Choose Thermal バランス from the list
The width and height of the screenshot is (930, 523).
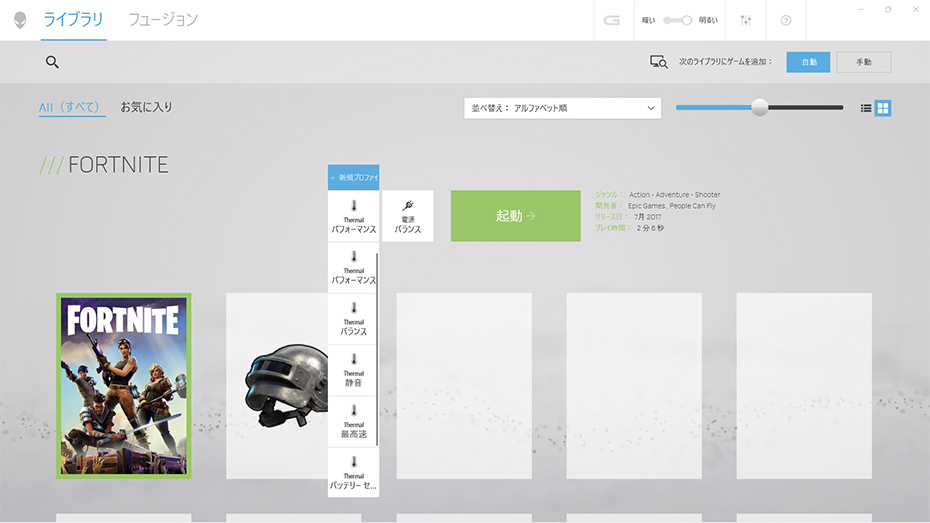click(x=352, y=319)
